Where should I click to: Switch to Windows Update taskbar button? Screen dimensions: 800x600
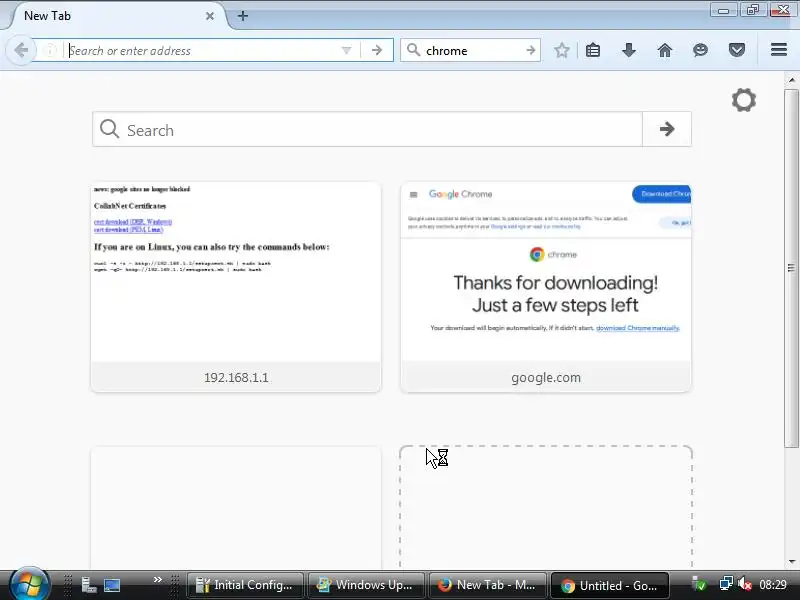click(x=365, y=585)
